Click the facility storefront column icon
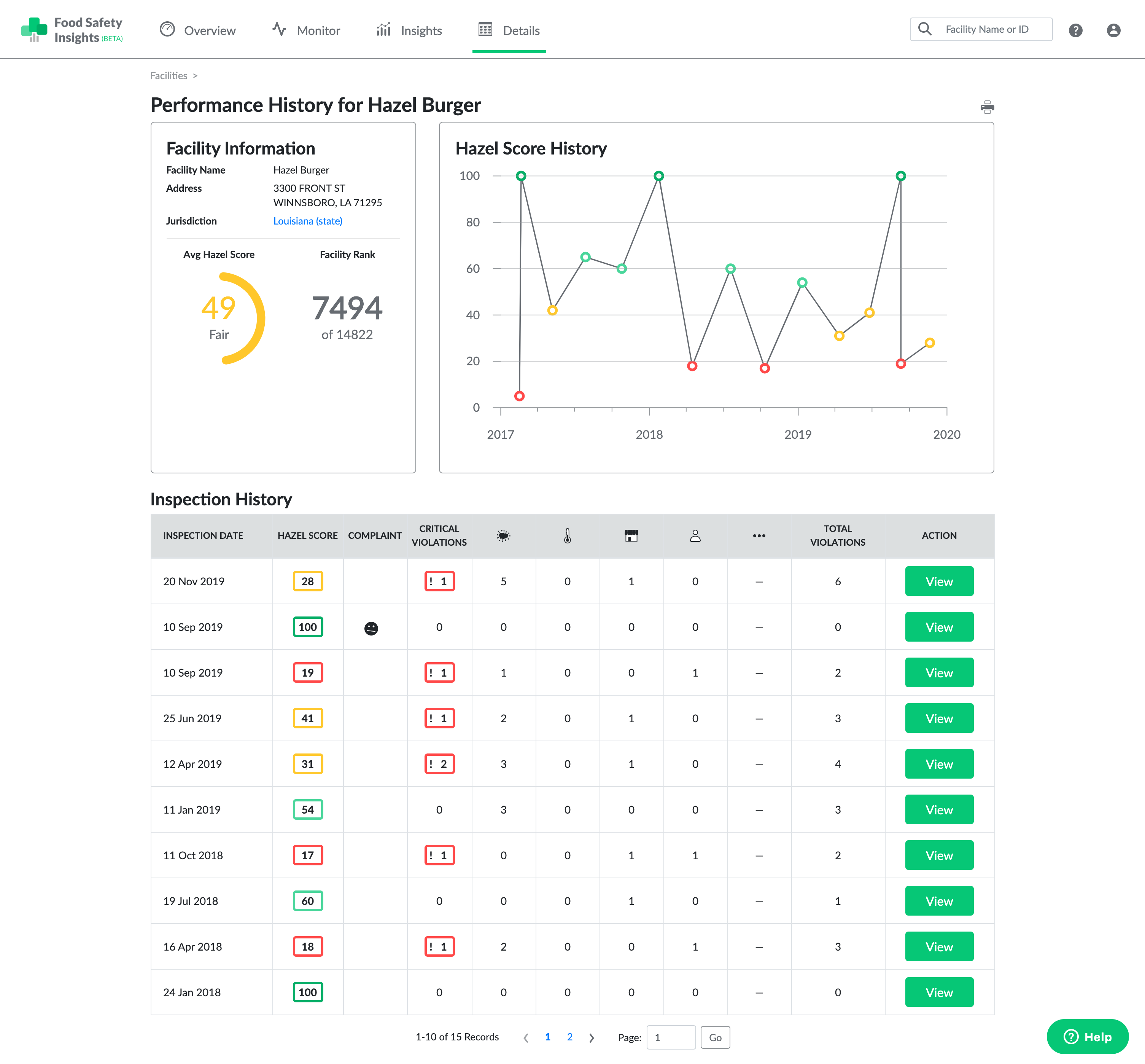The height and width of the screenshot is (1064, 1145). tap(631, 535)
